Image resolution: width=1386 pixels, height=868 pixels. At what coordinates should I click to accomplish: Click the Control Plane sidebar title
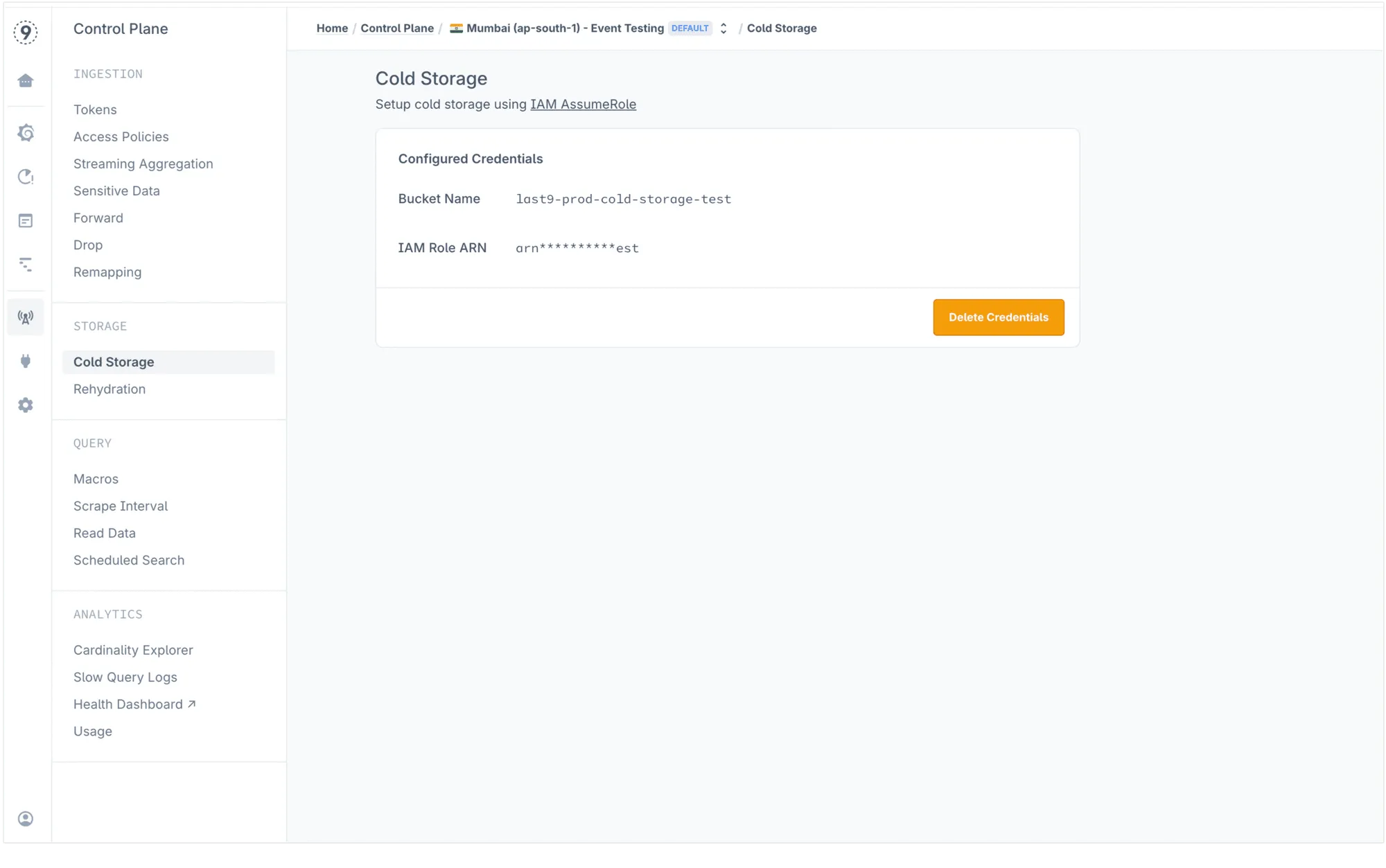coord(121,28)
